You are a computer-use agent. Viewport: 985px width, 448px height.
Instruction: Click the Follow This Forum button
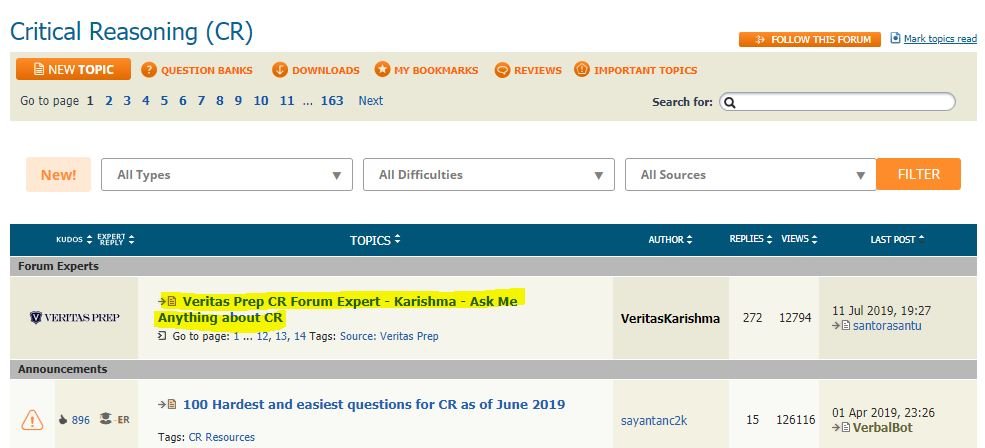coord(810,39)
